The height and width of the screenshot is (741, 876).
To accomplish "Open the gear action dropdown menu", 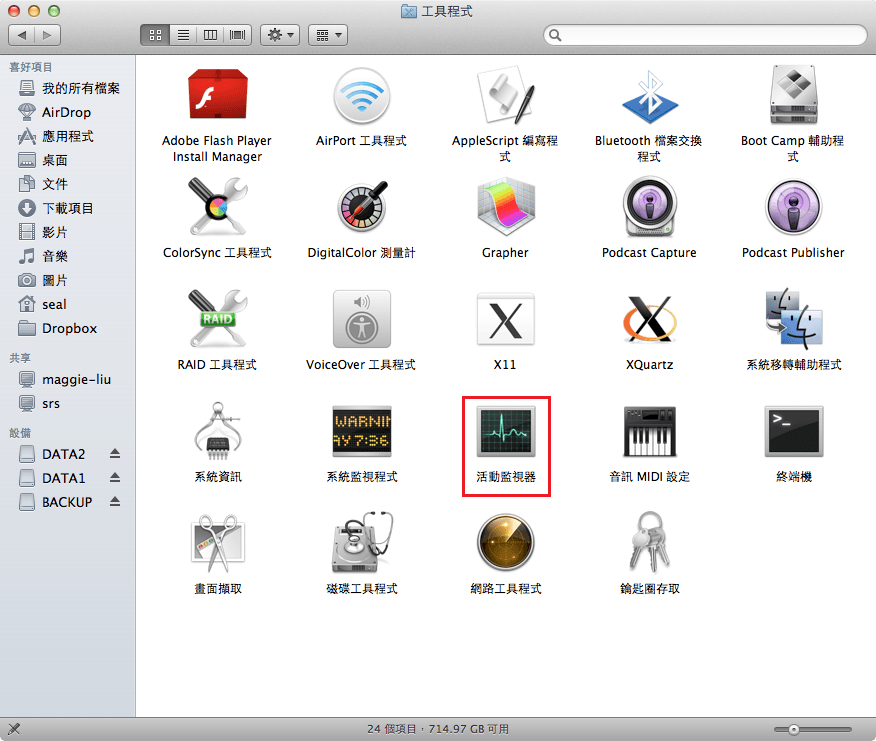I will pyautogui.click(x=279, y=35).
